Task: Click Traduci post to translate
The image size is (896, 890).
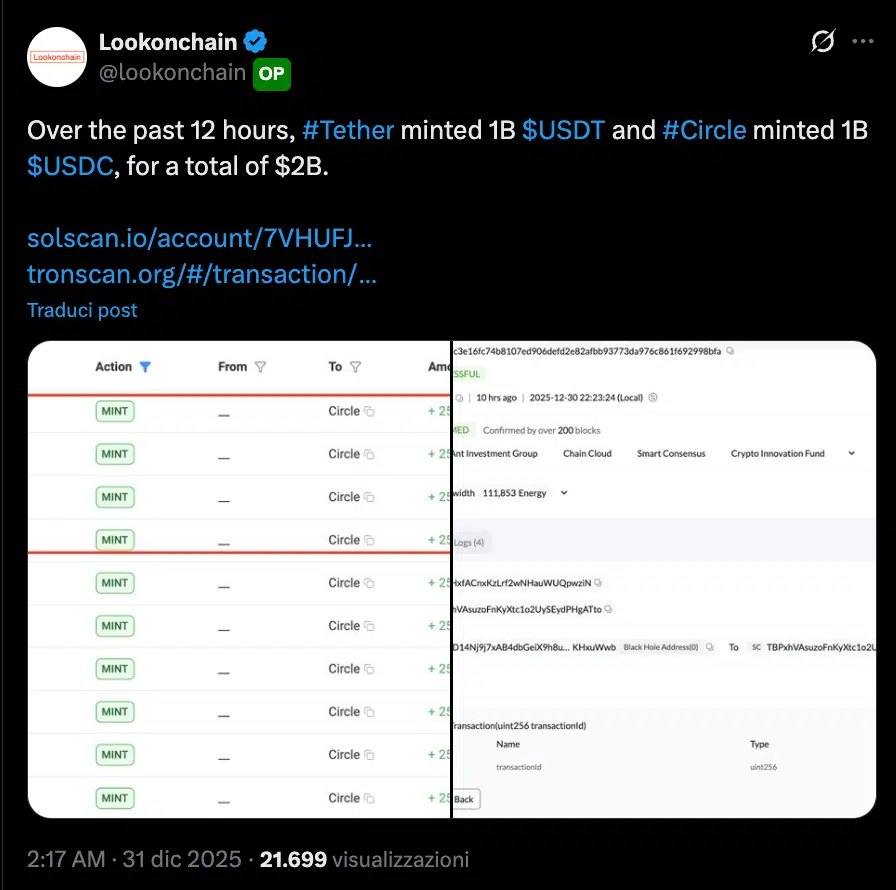Action: tap(82, 310)
